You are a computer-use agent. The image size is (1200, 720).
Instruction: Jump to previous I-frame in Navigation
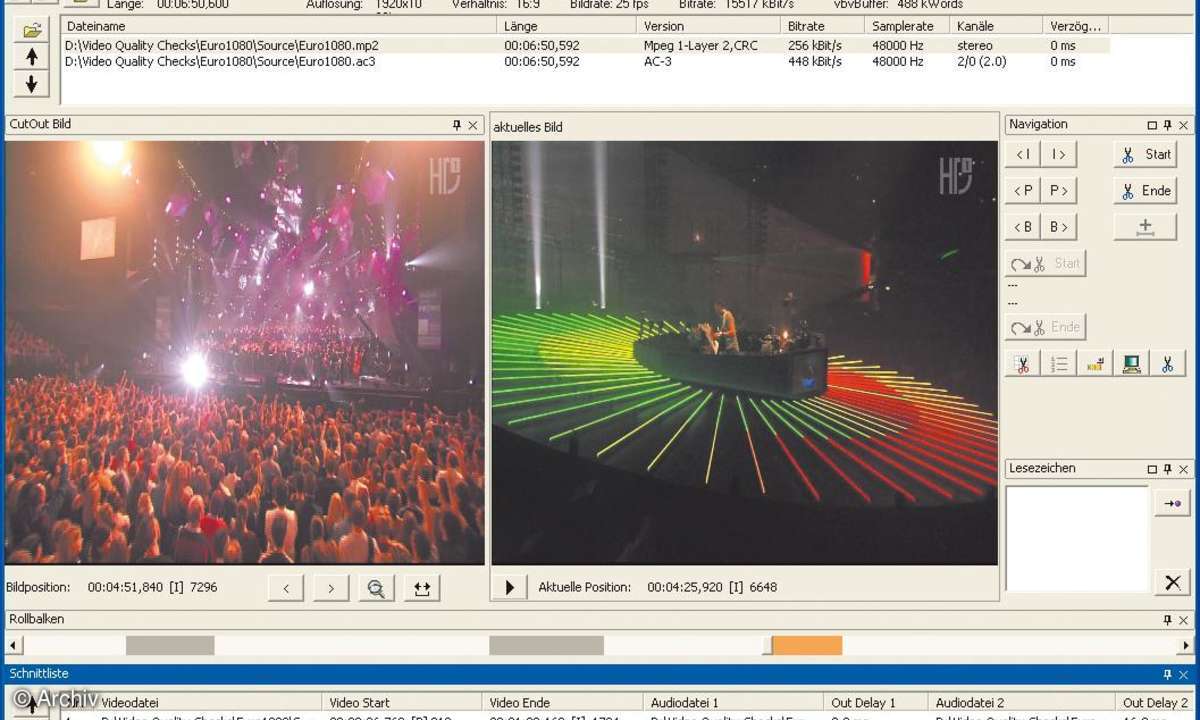(x=1022, y=154)
